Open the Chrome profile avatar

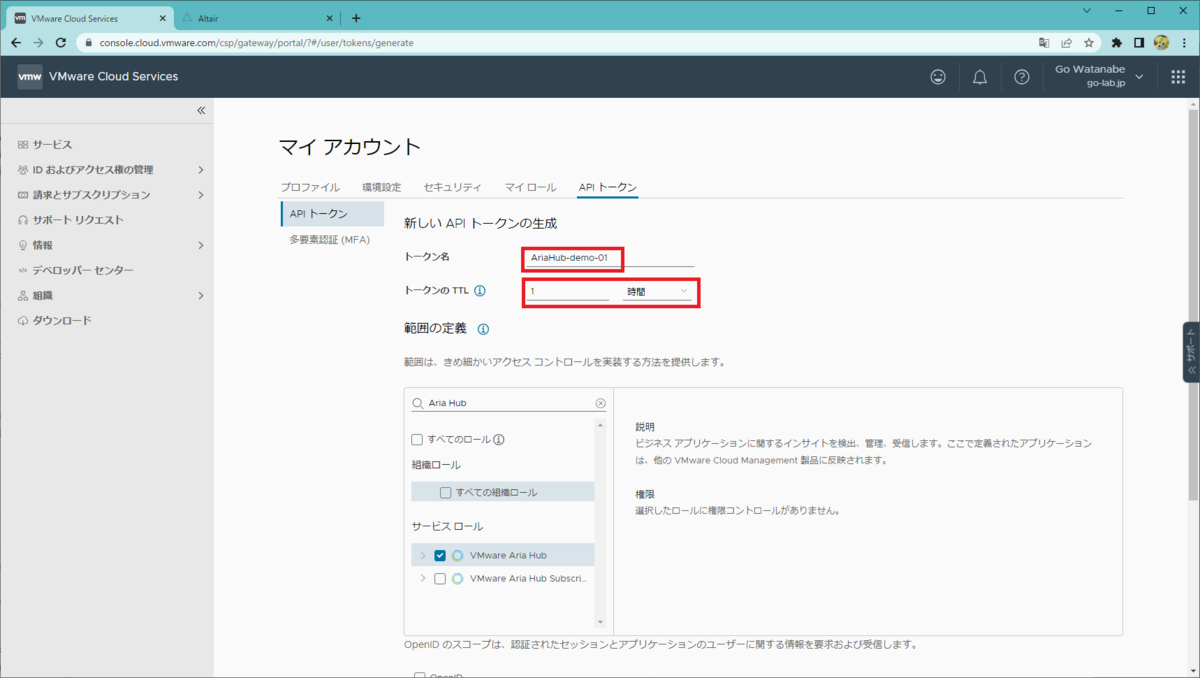pyautogui.click(x=1161, y=43)
